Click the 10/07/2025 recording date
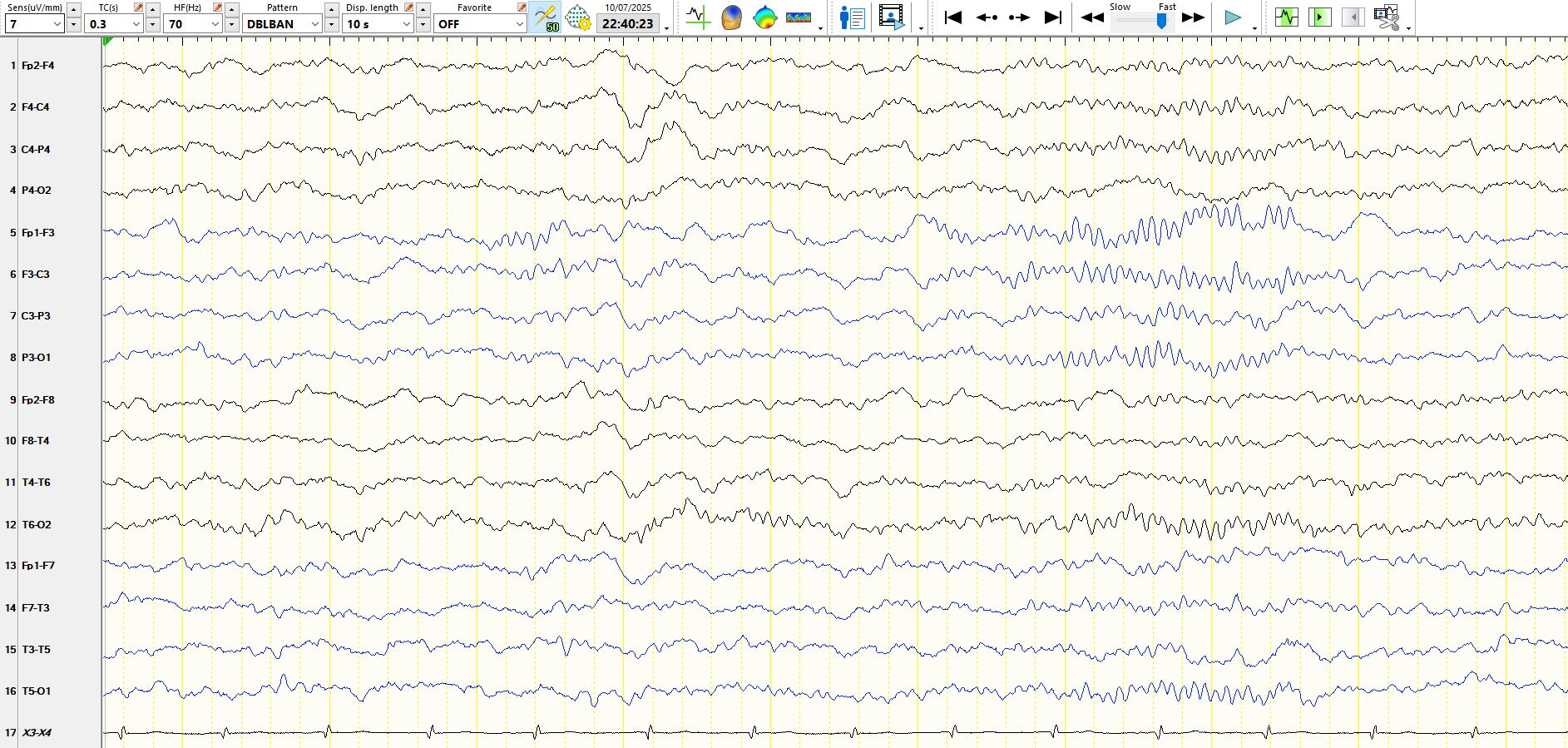This screenshot has width=1568, height=748. [628, 7]
